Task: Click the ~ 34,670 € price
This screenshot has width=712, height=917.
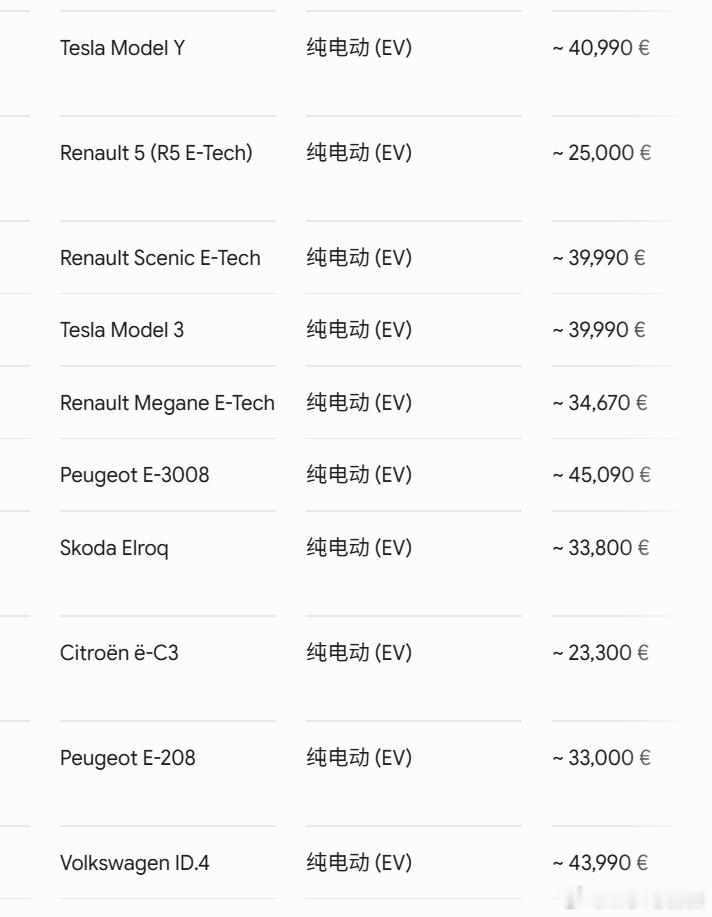Action: 600,403
